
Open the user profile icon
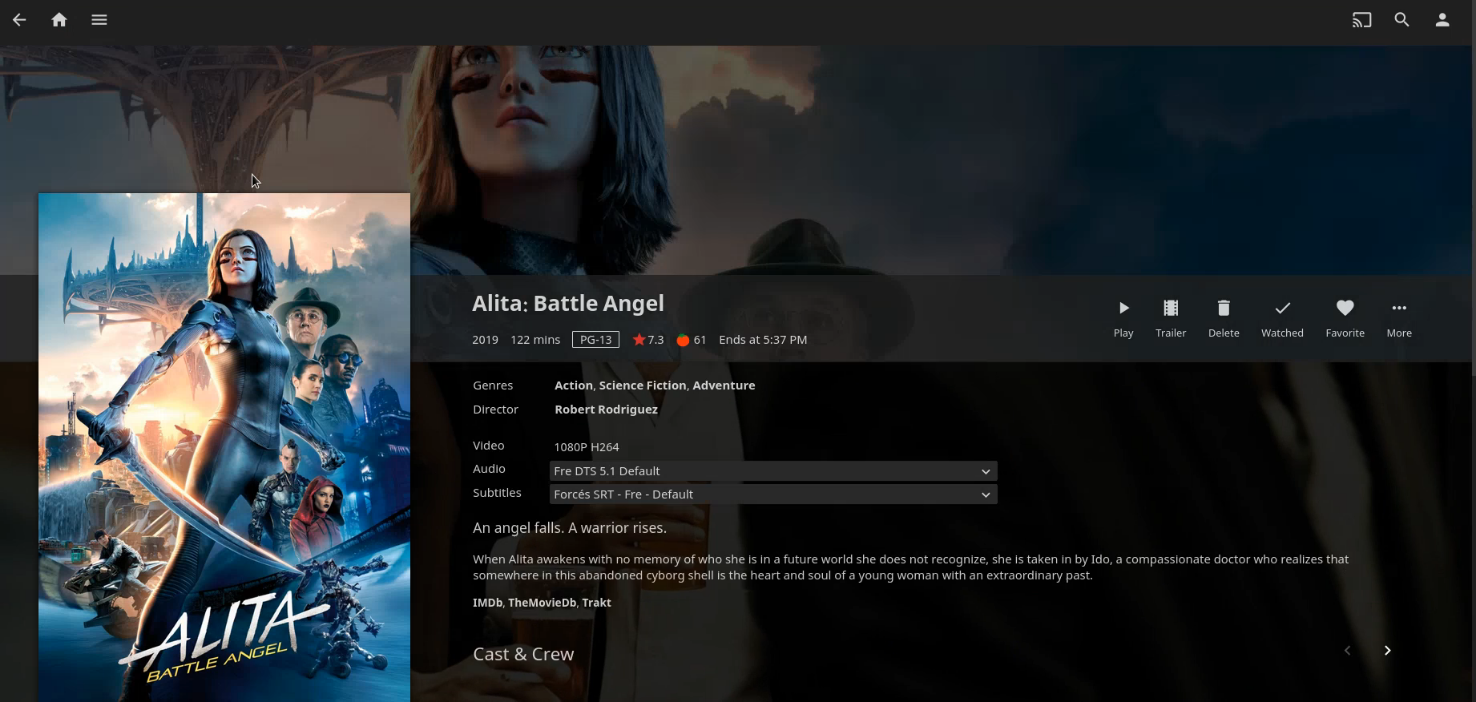point(1442,19)
